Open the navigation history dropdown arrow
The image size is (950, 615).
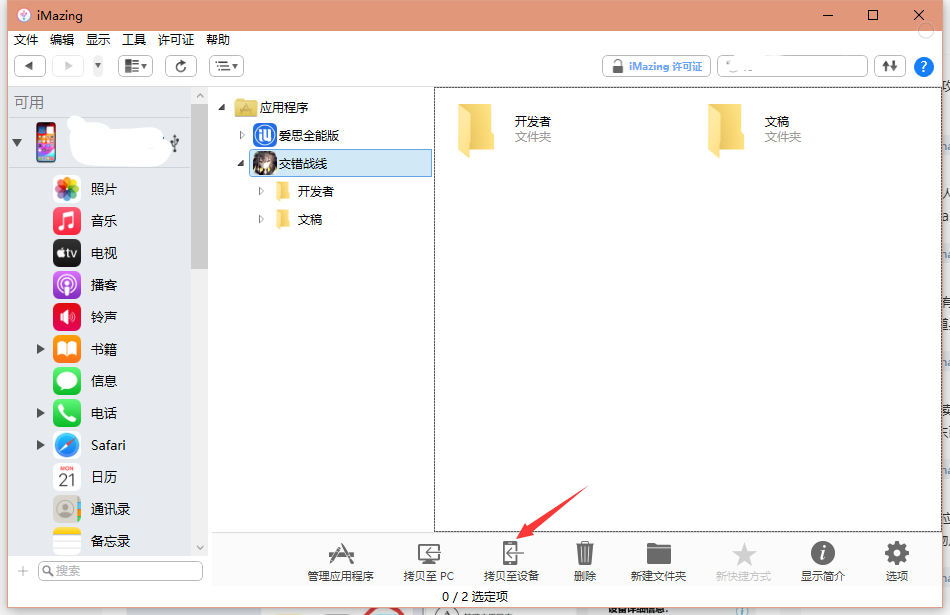(x=98, y=66)
